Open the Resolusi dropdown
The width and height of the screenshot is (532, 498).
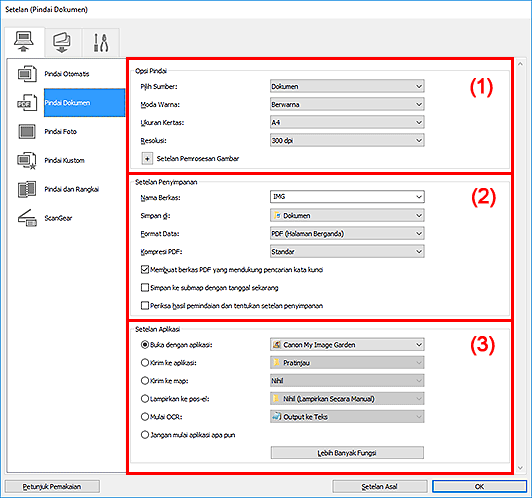pyautogui.click(x=347, y=140)
